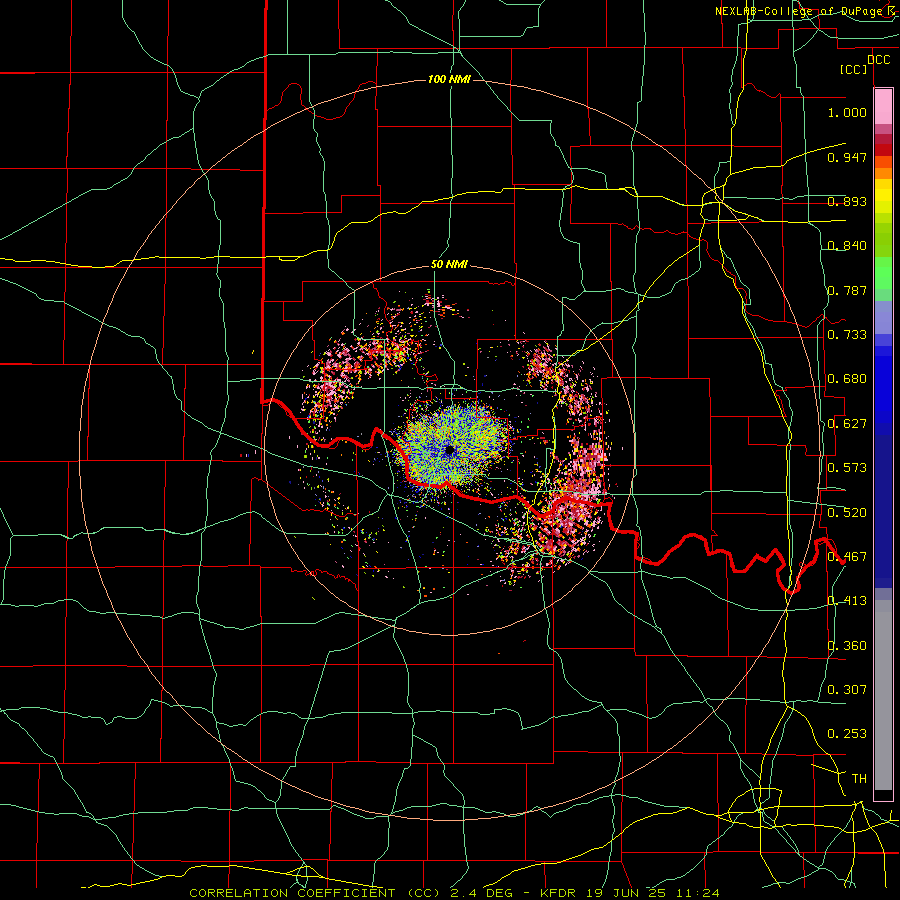Click the 0.893 scale value
Screen dimensions: 900x900
[847, 201]
